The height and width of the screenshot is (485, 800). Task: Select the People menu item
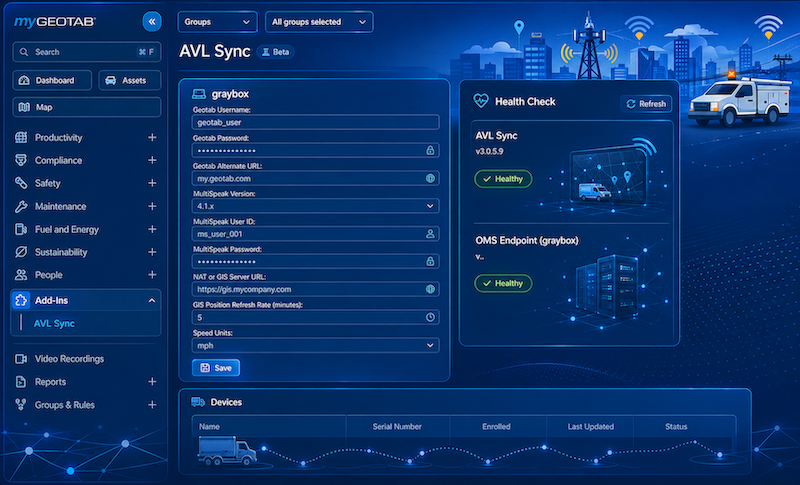[48, 275]
